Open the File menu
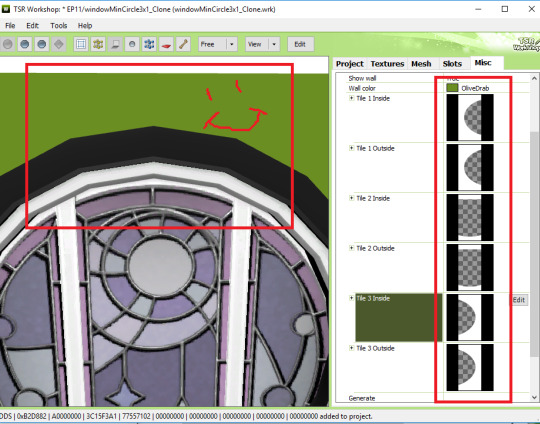Screen dimensions: 540x424 click(x=10, y=25)
